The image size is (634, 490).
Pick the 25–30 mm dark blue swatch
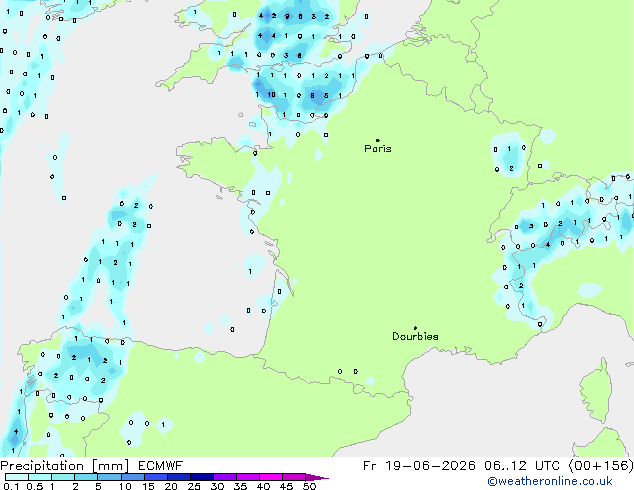click(202, 477)
